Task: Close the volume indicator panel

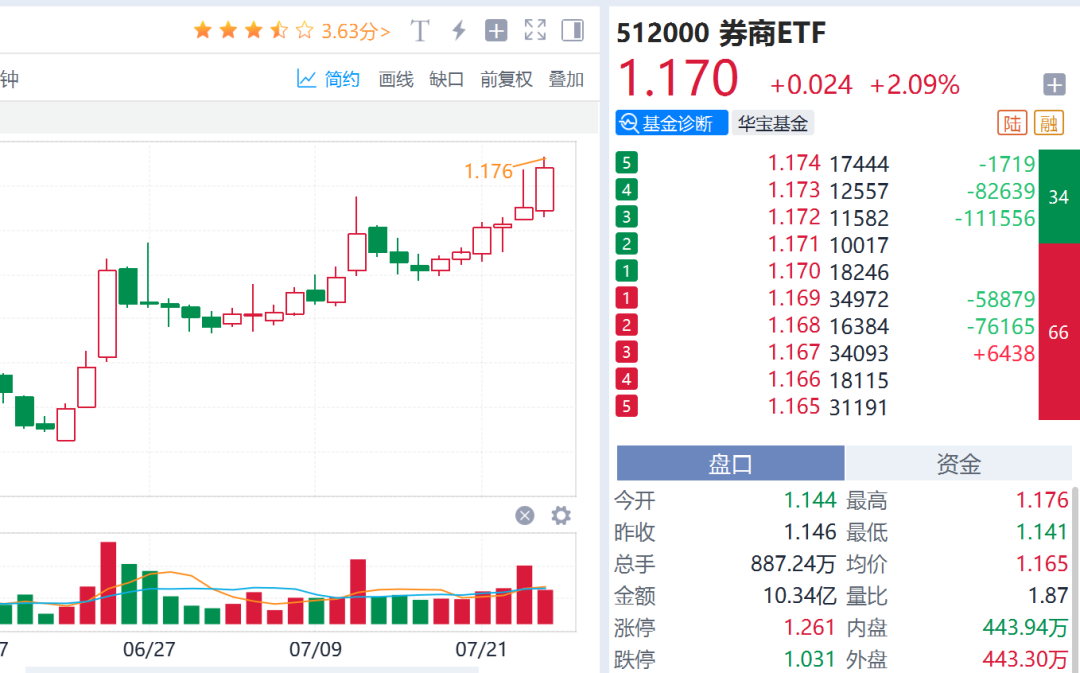Action: pos(525,515)
